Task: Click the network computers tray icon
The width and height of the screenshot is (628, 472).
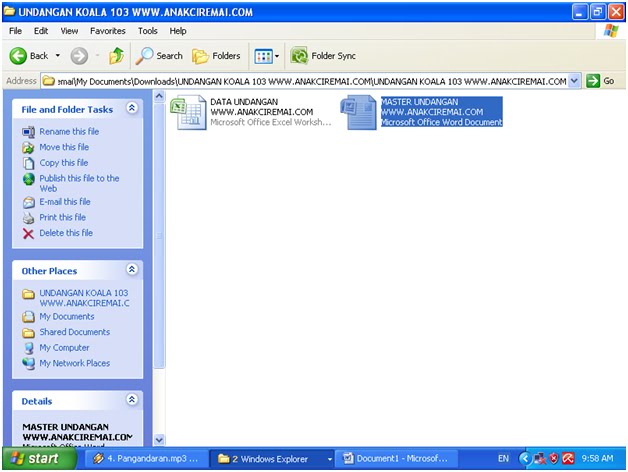Action: click(x=540, y=458)
